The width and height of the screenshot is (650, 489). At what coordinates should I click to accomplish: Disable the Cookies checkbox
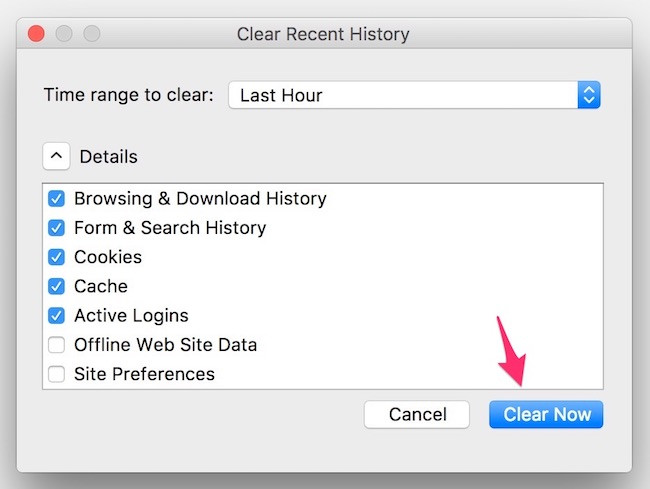click(56, 257)
